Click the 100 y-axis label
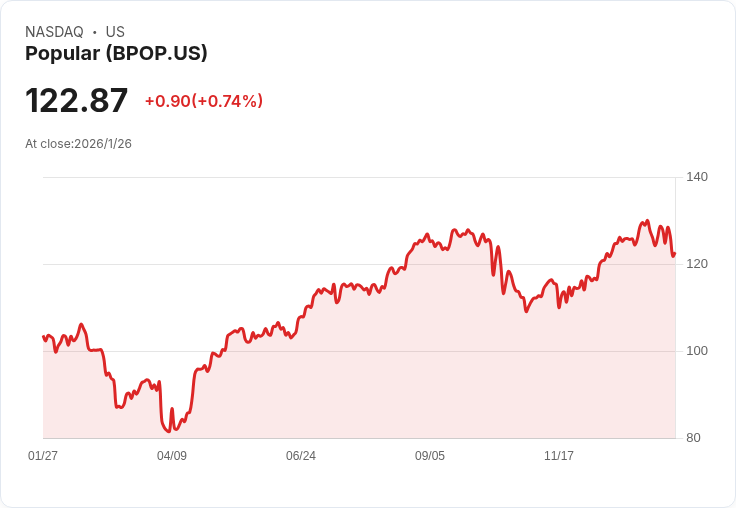The height and width of the screenshot is (508, 736). pyautogui.click(x=697, y=351)
